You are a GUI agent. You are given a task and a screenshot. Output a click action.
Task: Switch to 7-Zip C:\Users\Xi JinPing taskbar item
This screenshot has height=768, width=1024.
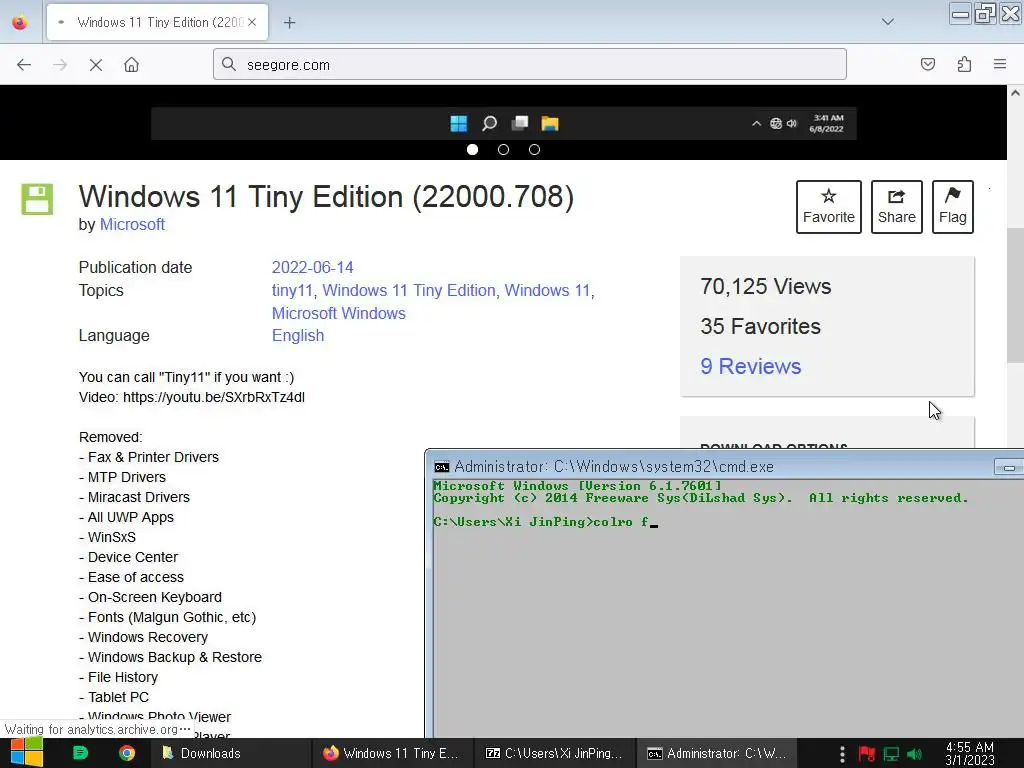click(x=554, y=753)
